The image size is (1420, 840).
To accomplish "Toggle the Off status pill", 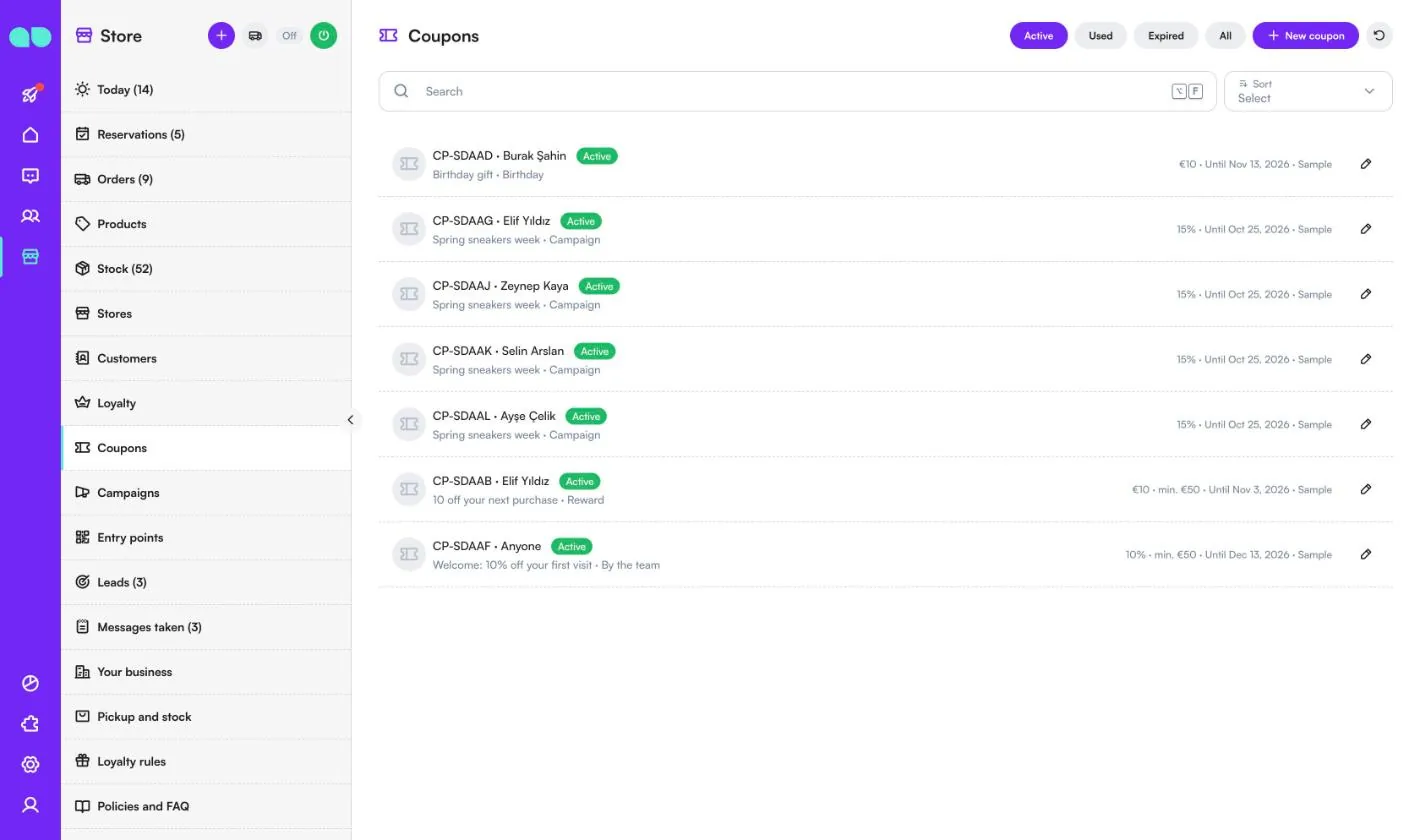I will point(289,36).
